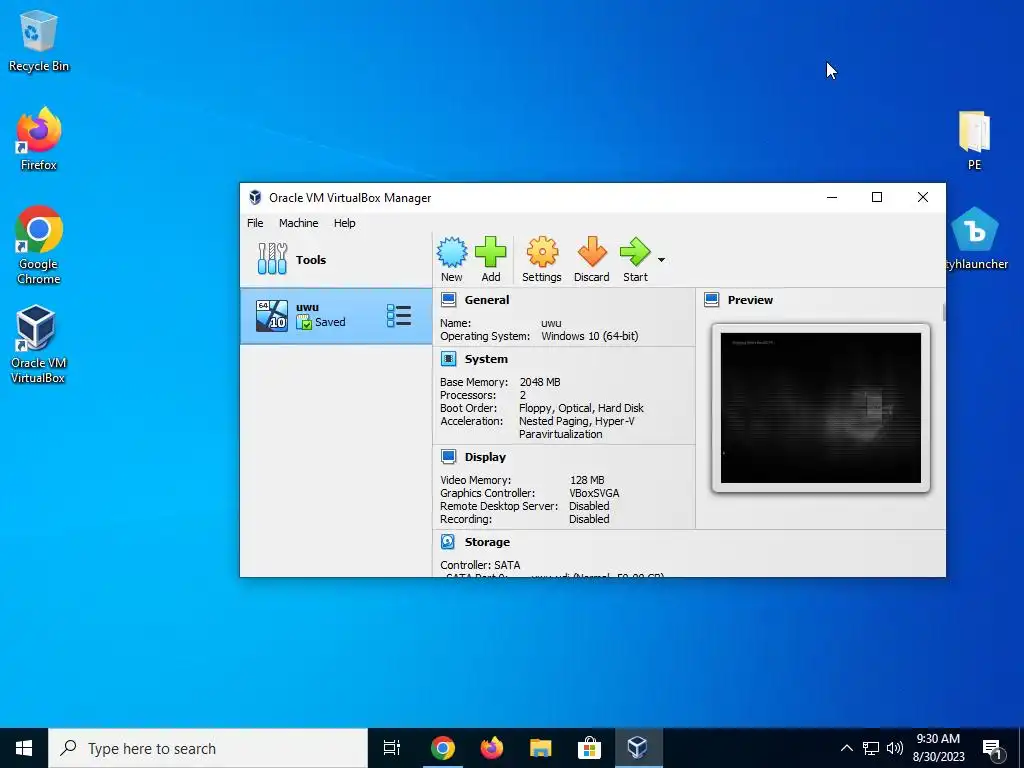Click the taskbar clock showing 9:30 AM

pyautogui.click(x=938, y=748)
